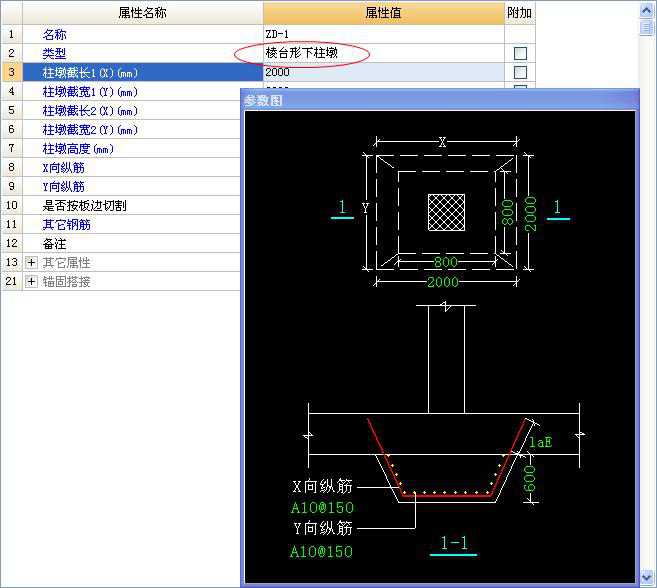Expand the 锚固搭接 group

[x=31, y=281]
